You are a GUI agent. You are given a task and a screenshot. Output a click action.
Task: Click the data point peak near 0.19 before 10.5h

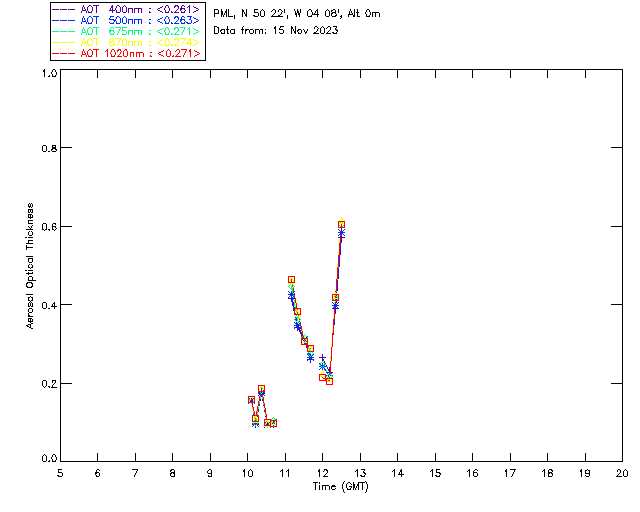pos(262,389)
